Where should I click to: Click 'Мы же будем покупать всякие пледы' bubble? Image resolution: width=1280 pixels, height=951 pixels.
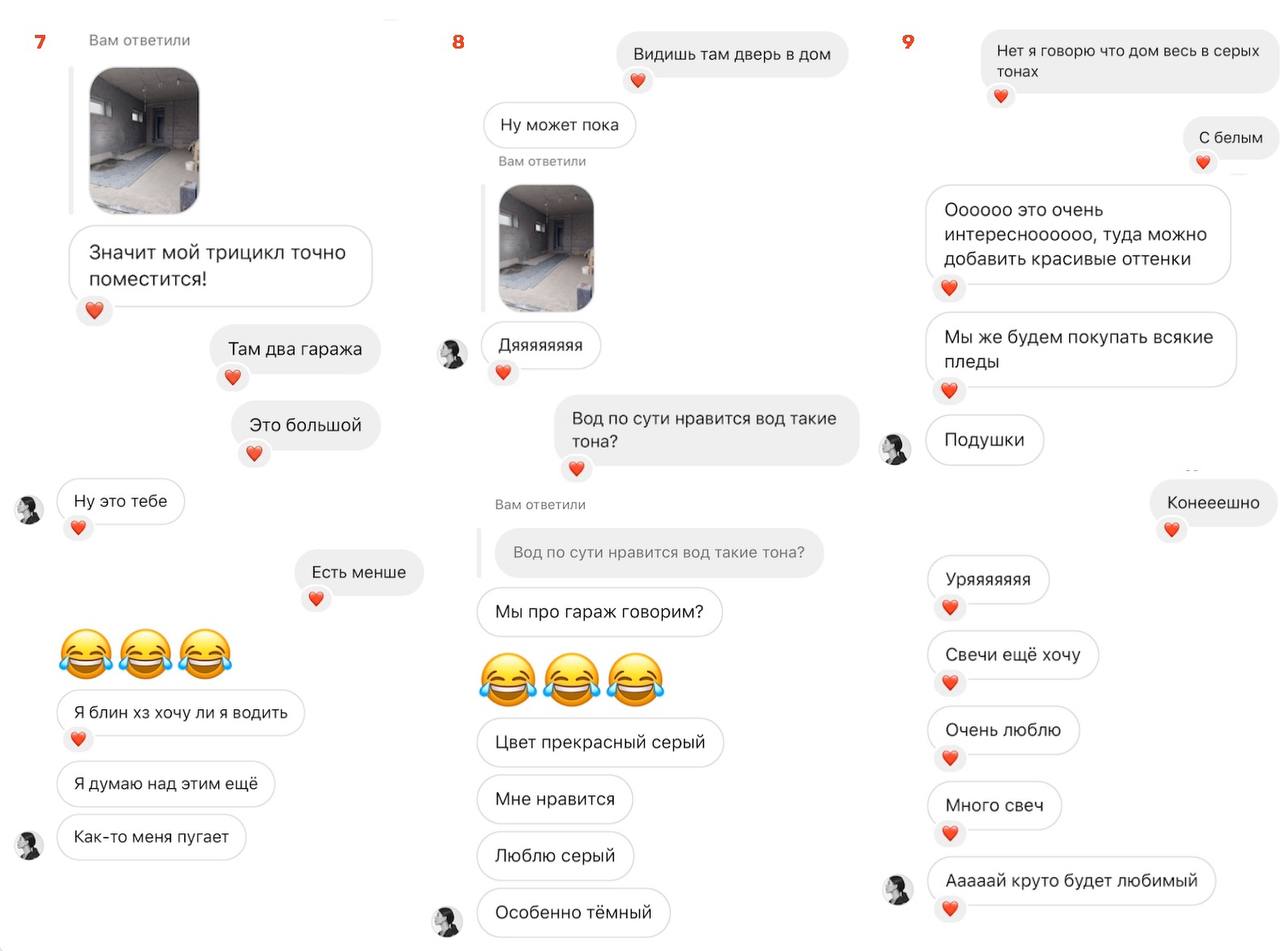coord(1081,349)
